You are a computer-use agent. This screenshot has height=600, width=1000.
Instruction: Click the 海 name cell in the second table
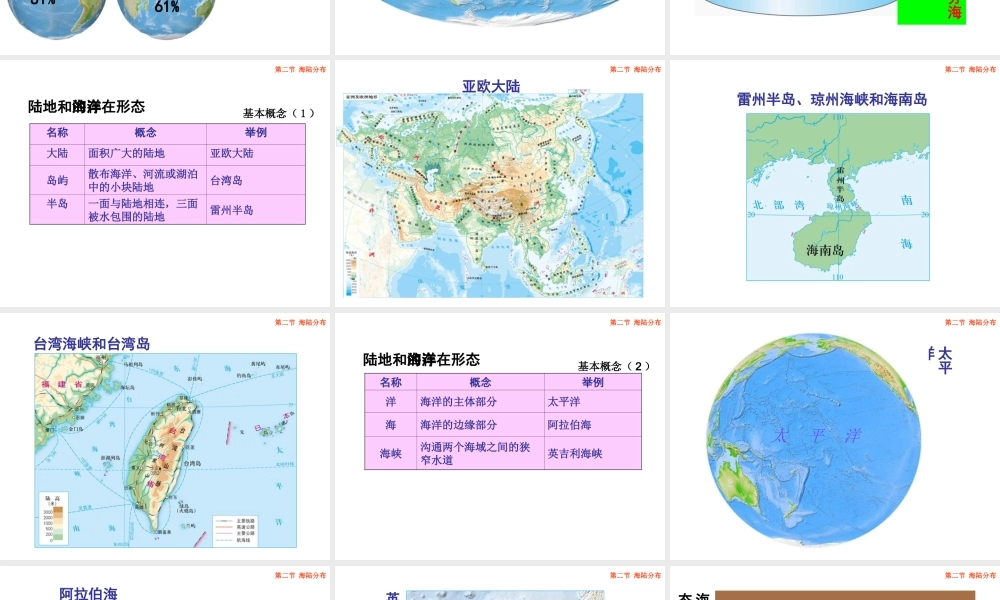click(x=390, y=425)
